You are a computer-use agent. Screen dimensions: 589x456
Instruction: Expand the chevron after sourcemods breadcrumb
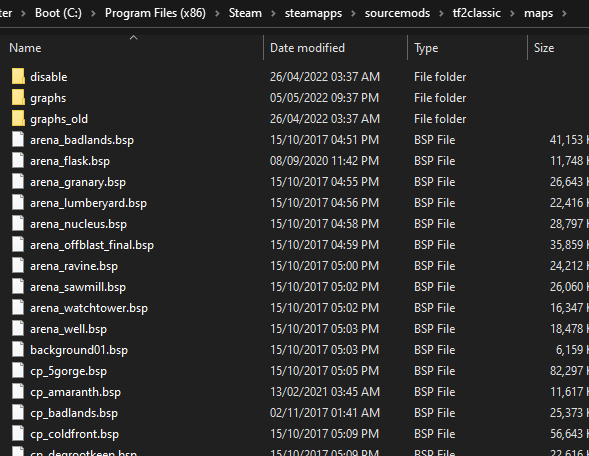[x=441, y=14]
